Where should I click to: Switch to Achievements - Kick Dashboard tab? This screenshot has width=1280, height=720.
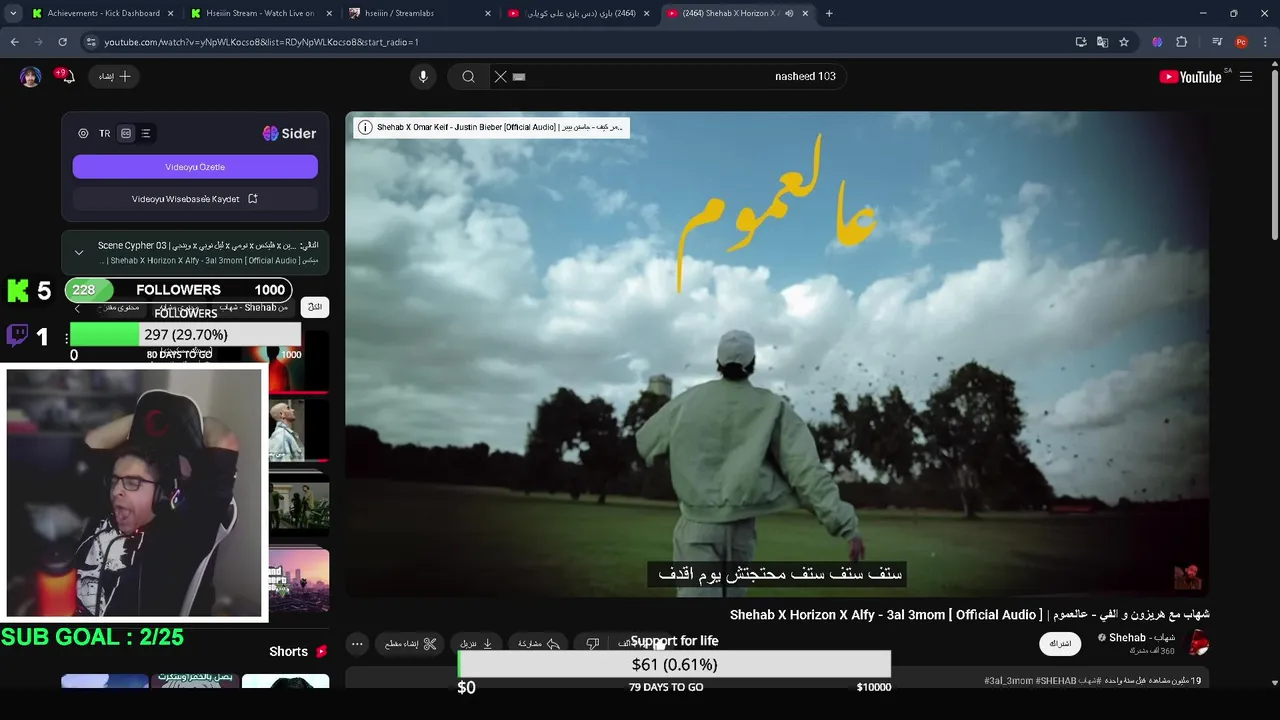pos(103,13)
